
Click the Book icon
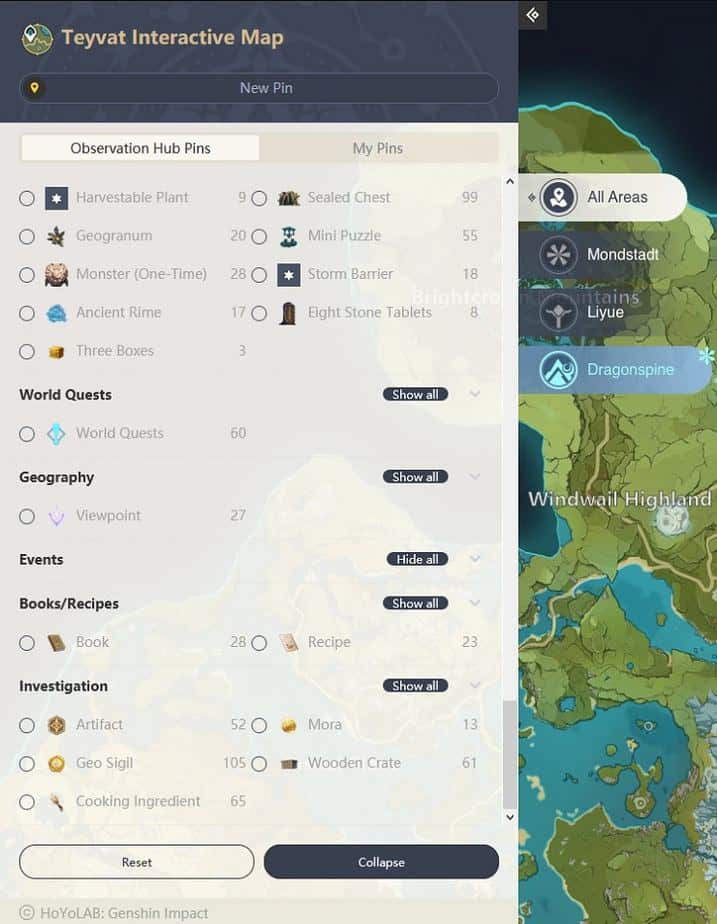click(x=57, y=643)
